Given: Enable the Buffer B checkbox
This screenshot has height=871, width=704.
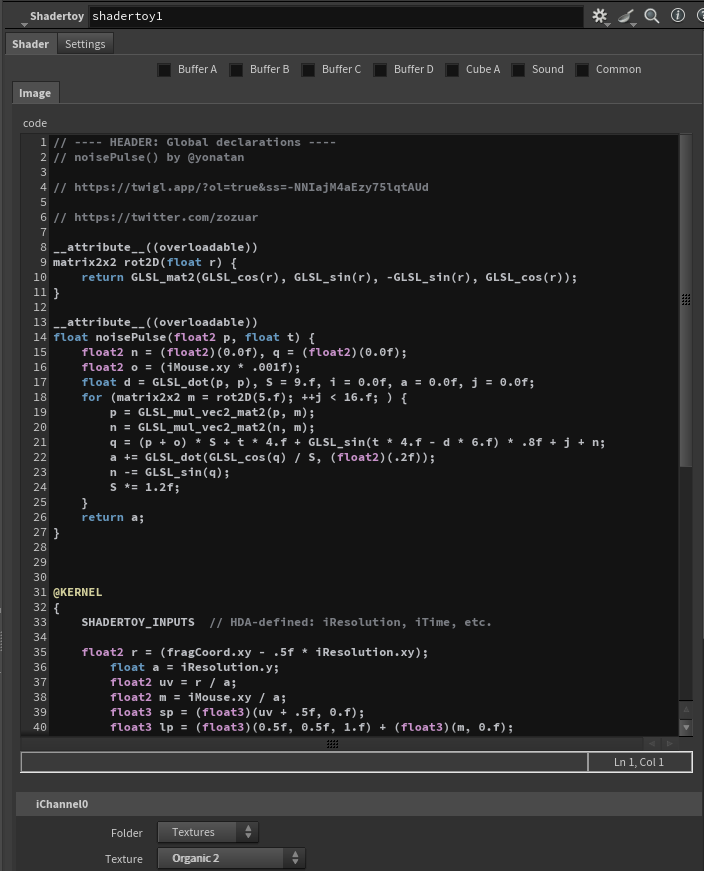Looking at the screenshot, I should (x=236, y=70).
